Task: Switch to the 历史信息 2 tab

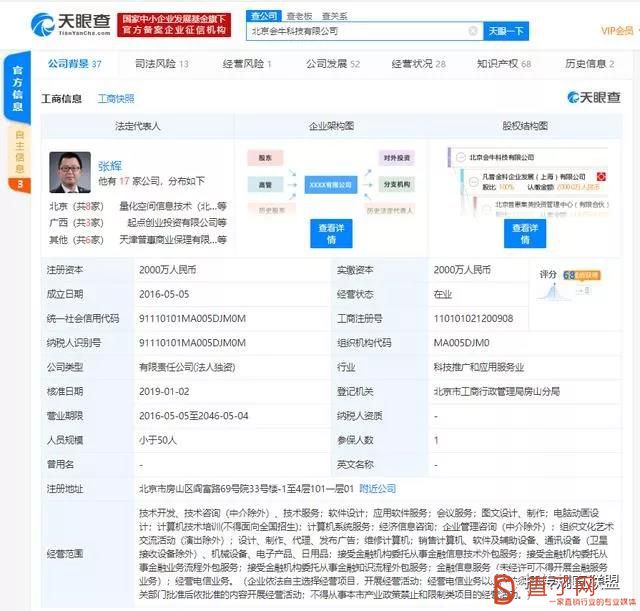Action: (x=589, y=64)
